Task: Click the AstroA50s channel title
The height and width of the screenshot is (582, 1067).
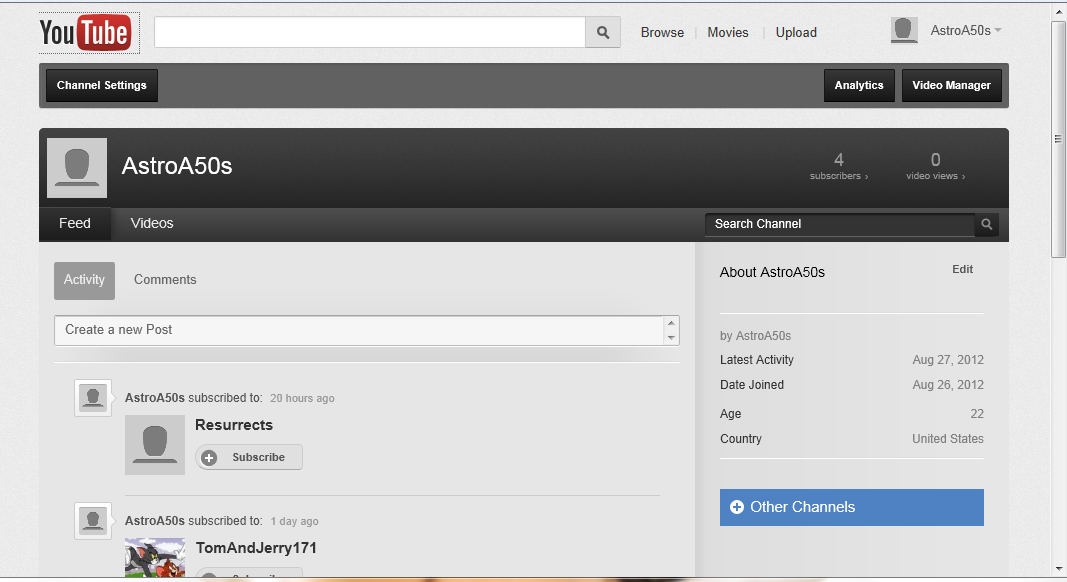Action: (177, 166)
